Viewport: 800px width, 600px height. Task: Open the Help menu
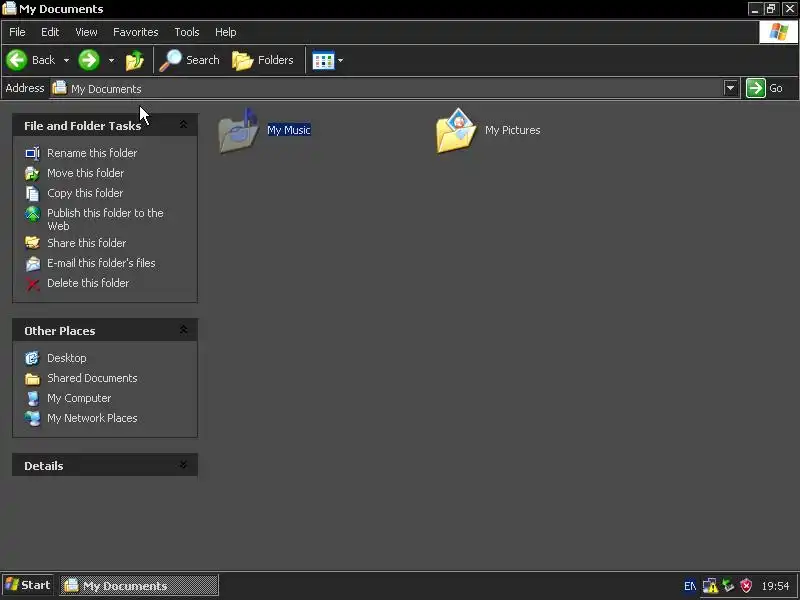(226, 32)
